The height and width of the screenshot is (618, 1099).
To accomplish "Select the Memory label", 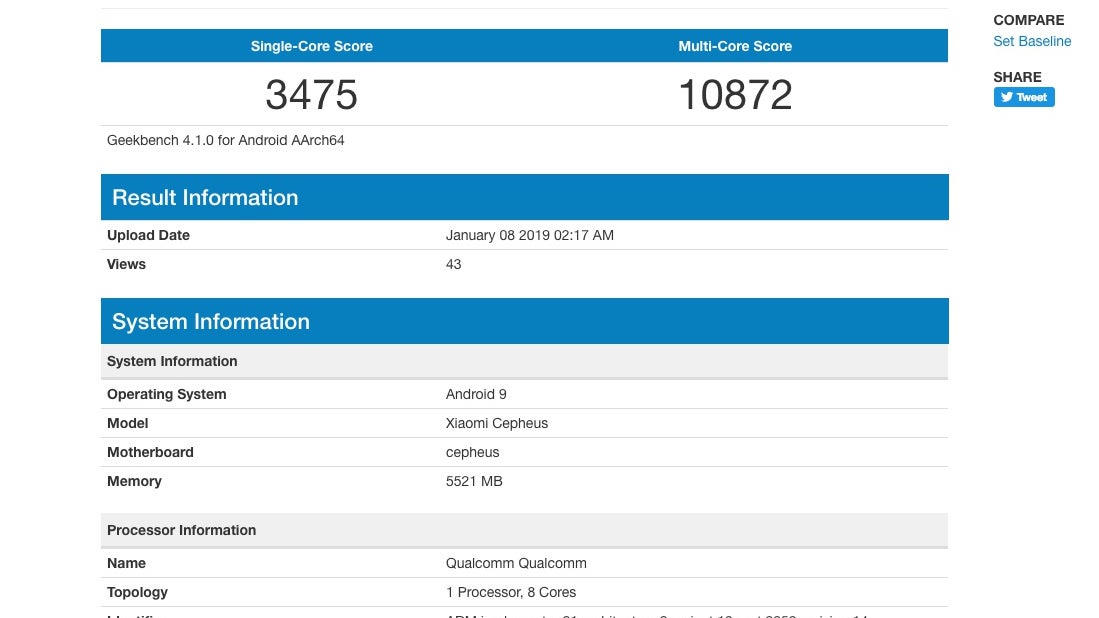I will (x=134, y=481).
